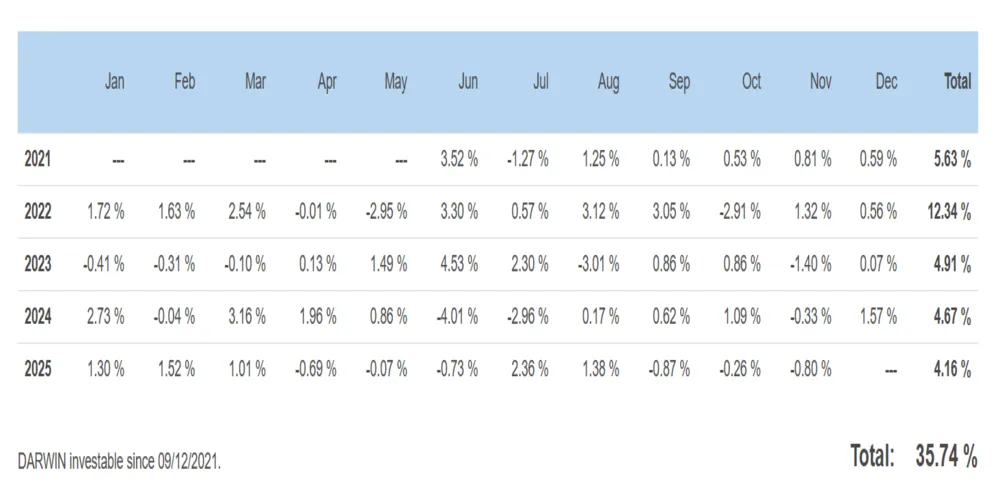
Task: Select the 4.53 % June 2023 cell
Action: [x=459, y=264]
